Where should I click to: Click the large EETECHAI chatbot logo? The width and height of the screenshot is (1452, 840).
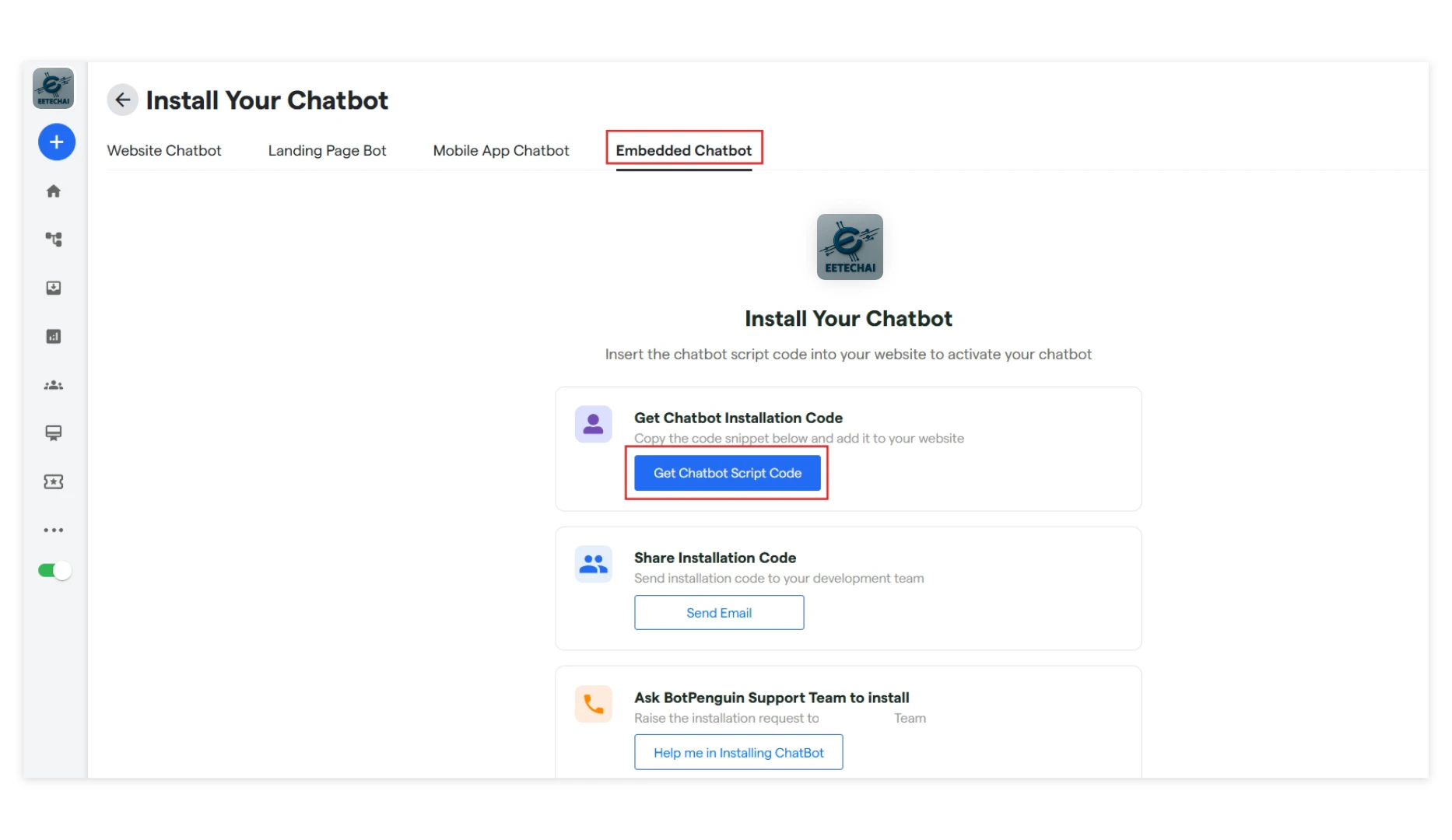click(850, 247)
